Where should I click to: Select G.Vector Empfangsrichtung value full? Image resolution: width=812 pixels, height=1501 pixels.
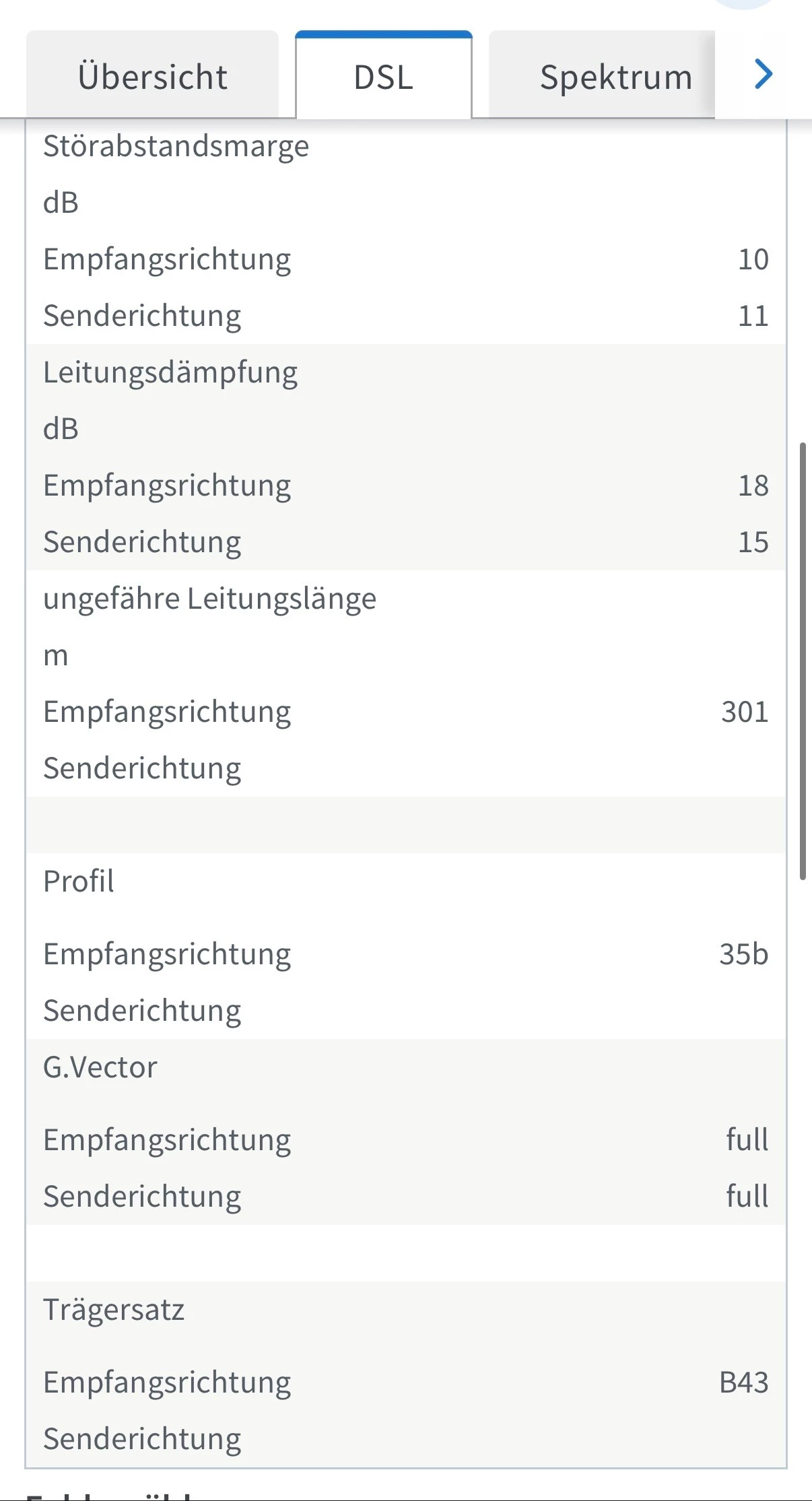[x=747, y=1140]
